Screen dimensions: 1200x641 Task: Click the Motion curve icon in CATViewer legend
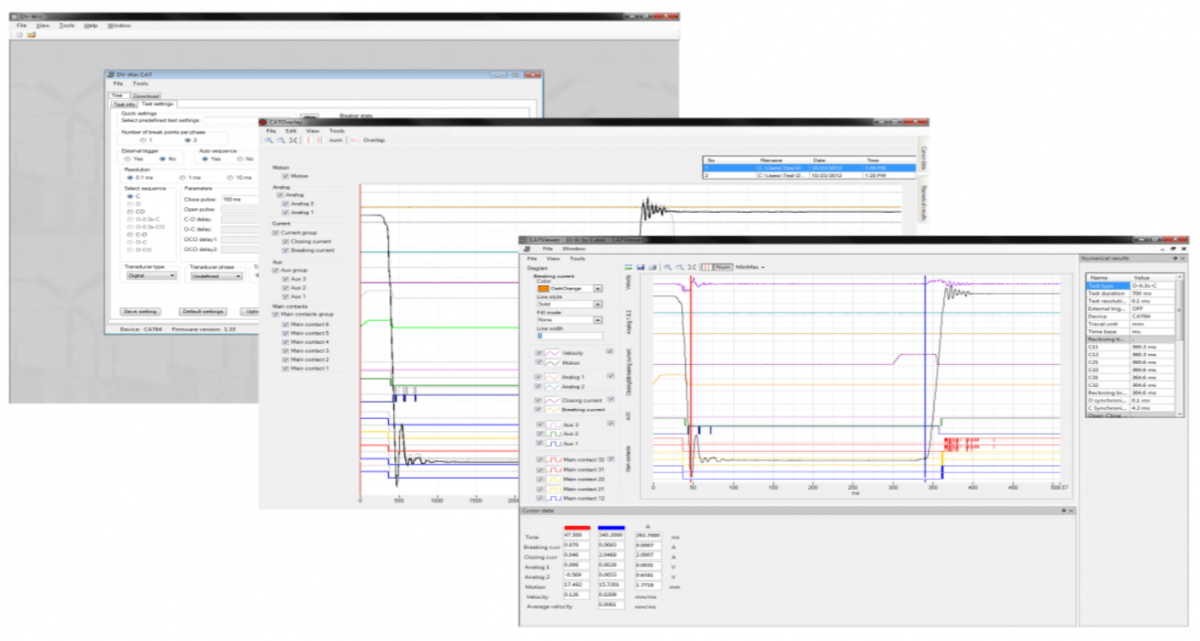pyautogui.click(x=553, y=362)
